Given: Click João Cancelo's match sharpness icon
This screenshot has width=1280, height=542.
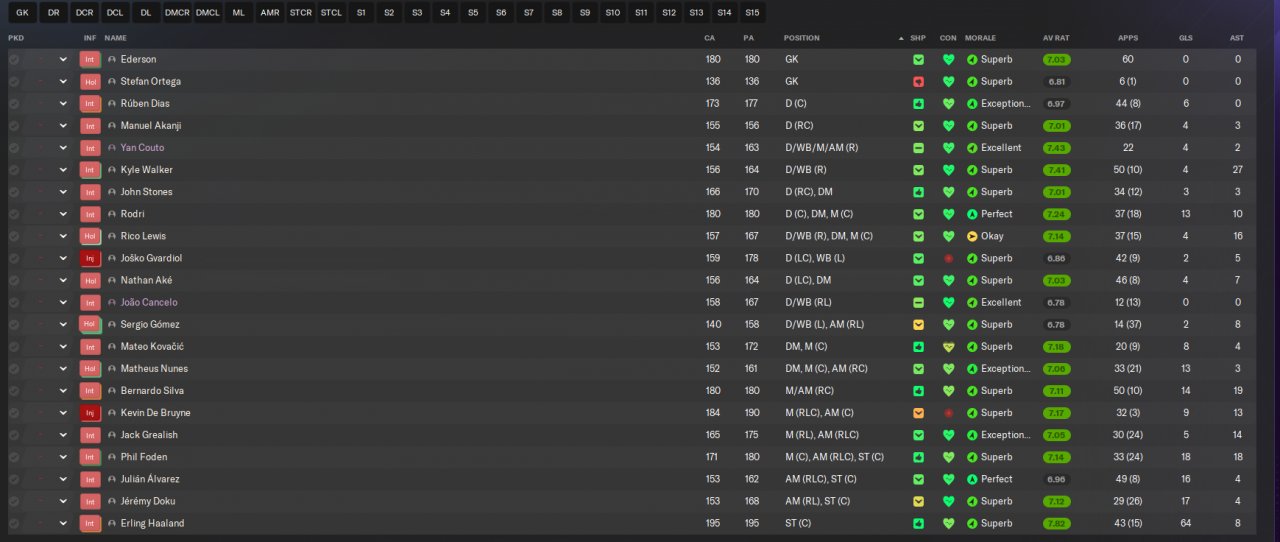Looking at the screenshot, I should 918,302.
